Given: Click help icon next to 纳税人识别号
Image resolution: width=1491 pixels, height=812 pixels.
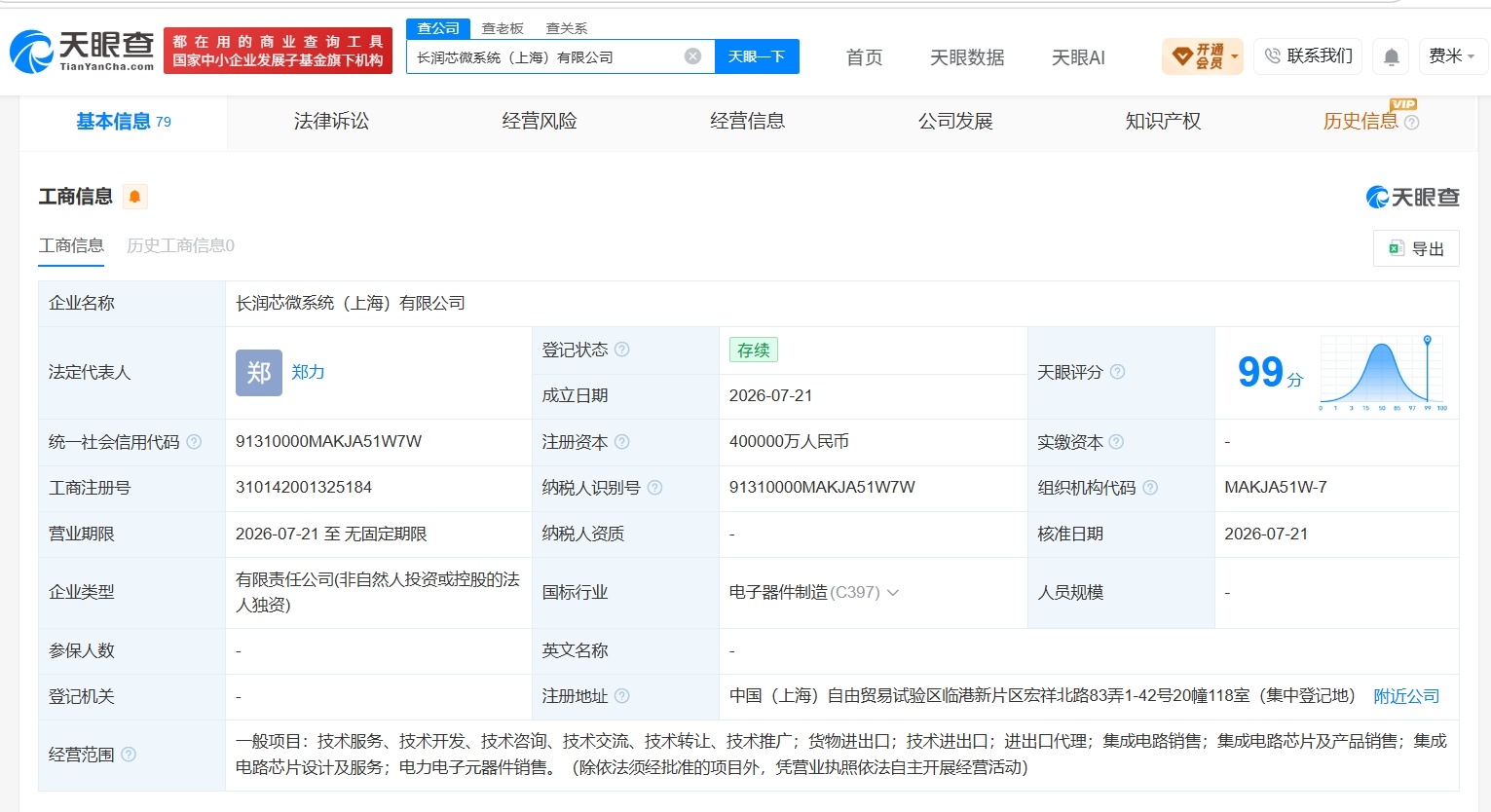Looking at the screenshot, I should click(x=654, y=488).
